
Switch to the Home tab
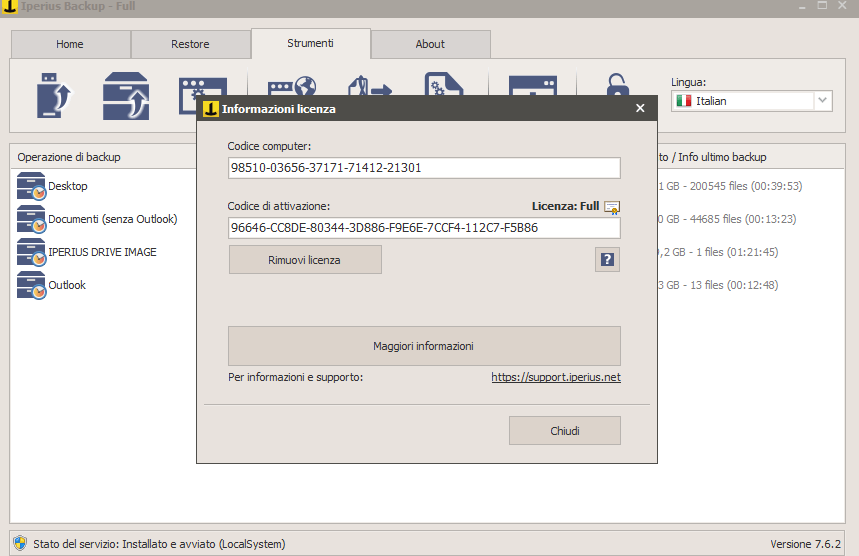pos(70,44)
